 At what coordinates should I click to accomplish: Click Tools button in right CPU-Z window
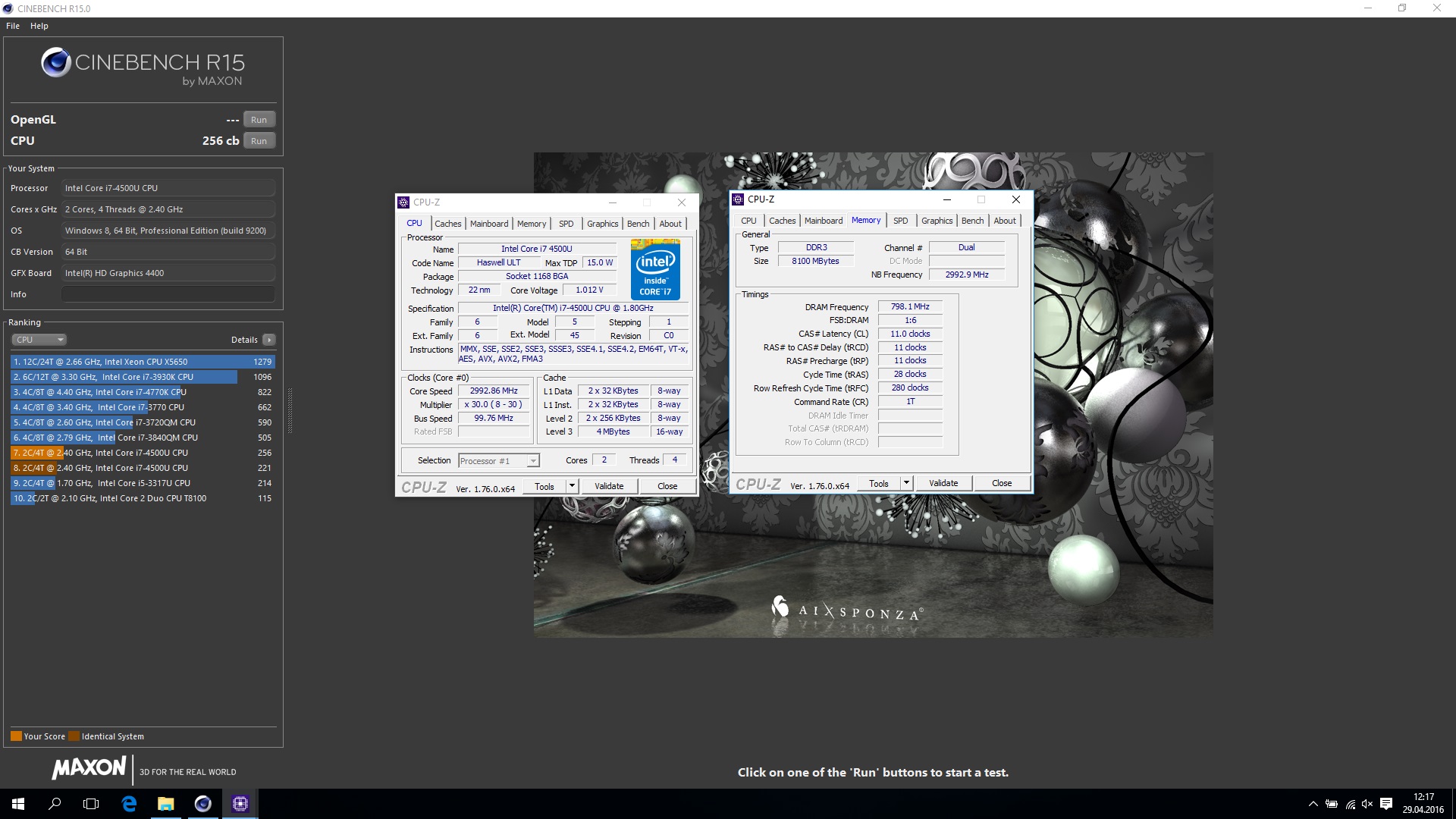879,484
